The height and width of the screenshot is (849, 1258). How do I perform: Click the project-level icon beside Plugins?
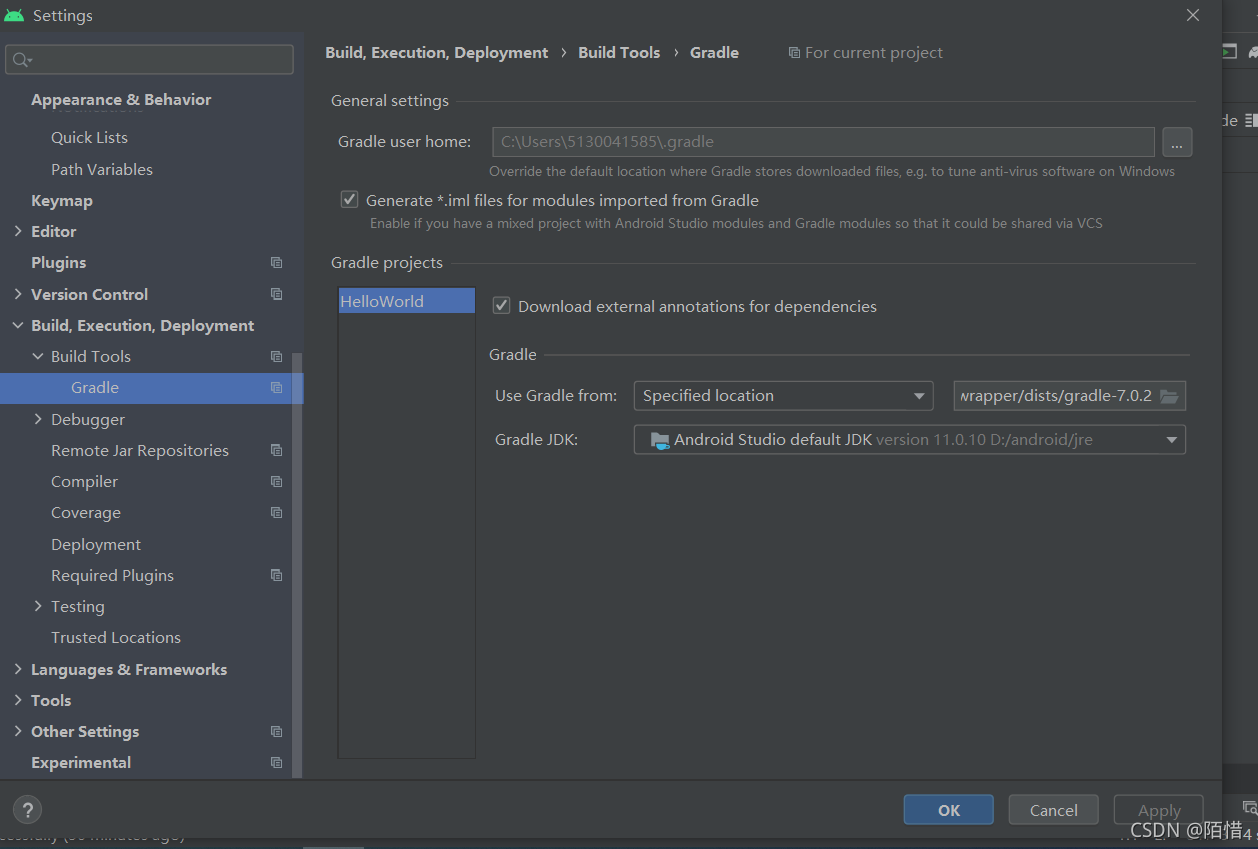(277, 263)
